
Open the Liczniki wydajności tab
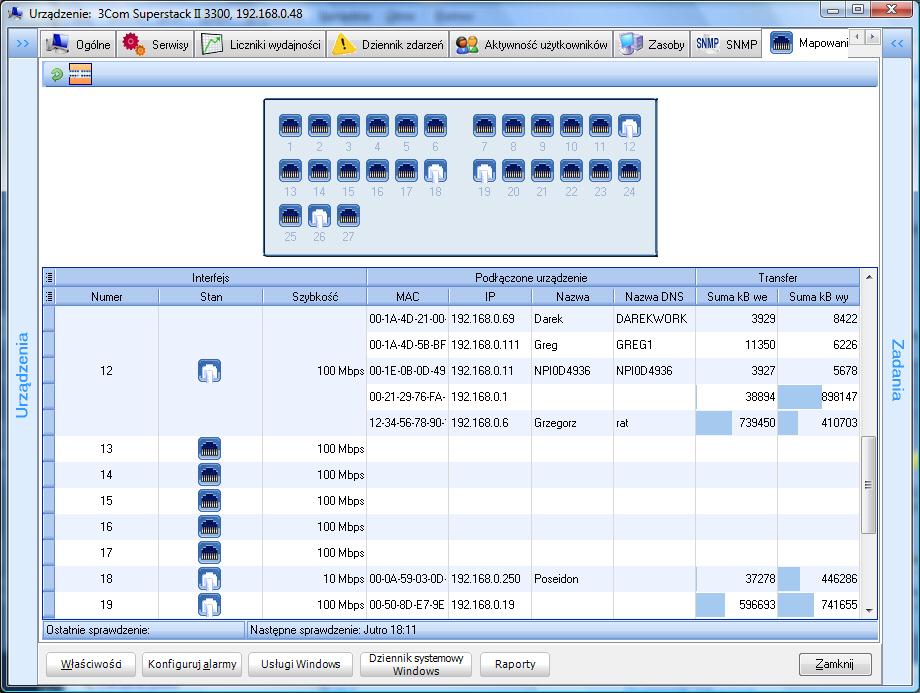261,44
